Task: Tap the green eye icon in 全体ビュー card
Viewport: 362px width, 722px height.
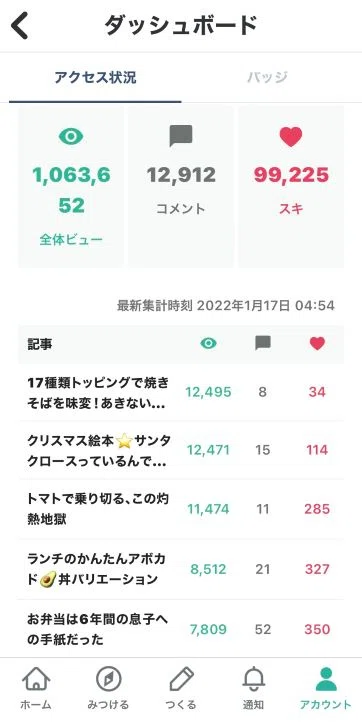Action: (x=71, y=137)
